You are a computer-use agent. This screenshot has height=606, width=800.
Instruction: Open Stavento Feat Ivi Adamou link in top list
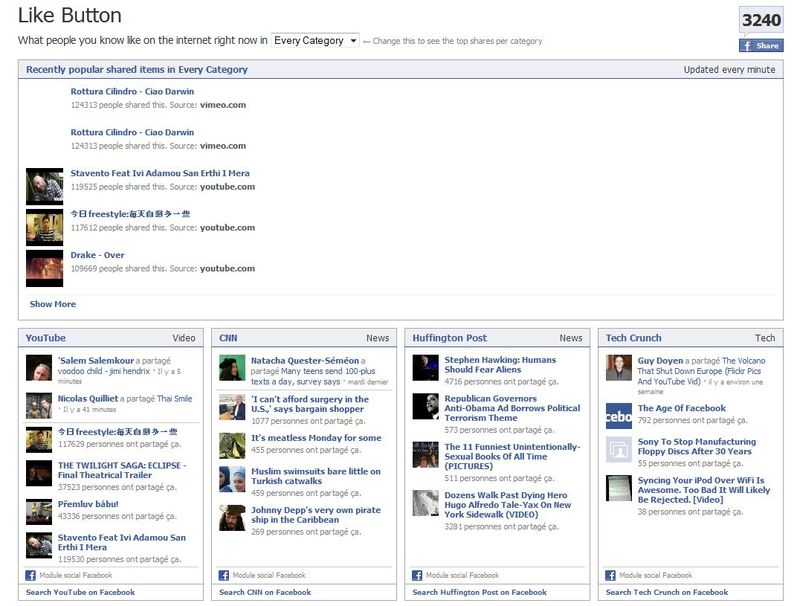click(x=160, y=173)
